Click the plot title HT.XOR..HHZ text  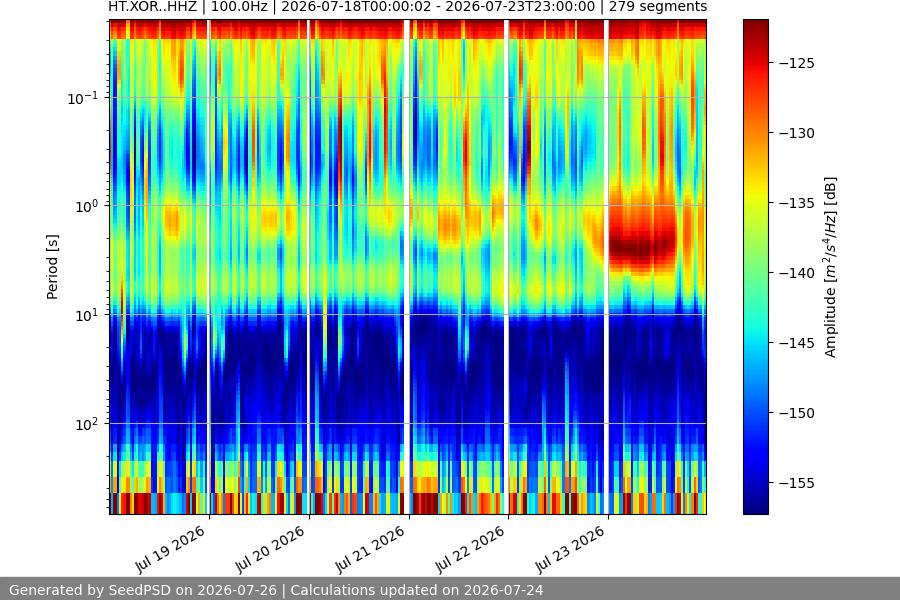click(408, 7)
